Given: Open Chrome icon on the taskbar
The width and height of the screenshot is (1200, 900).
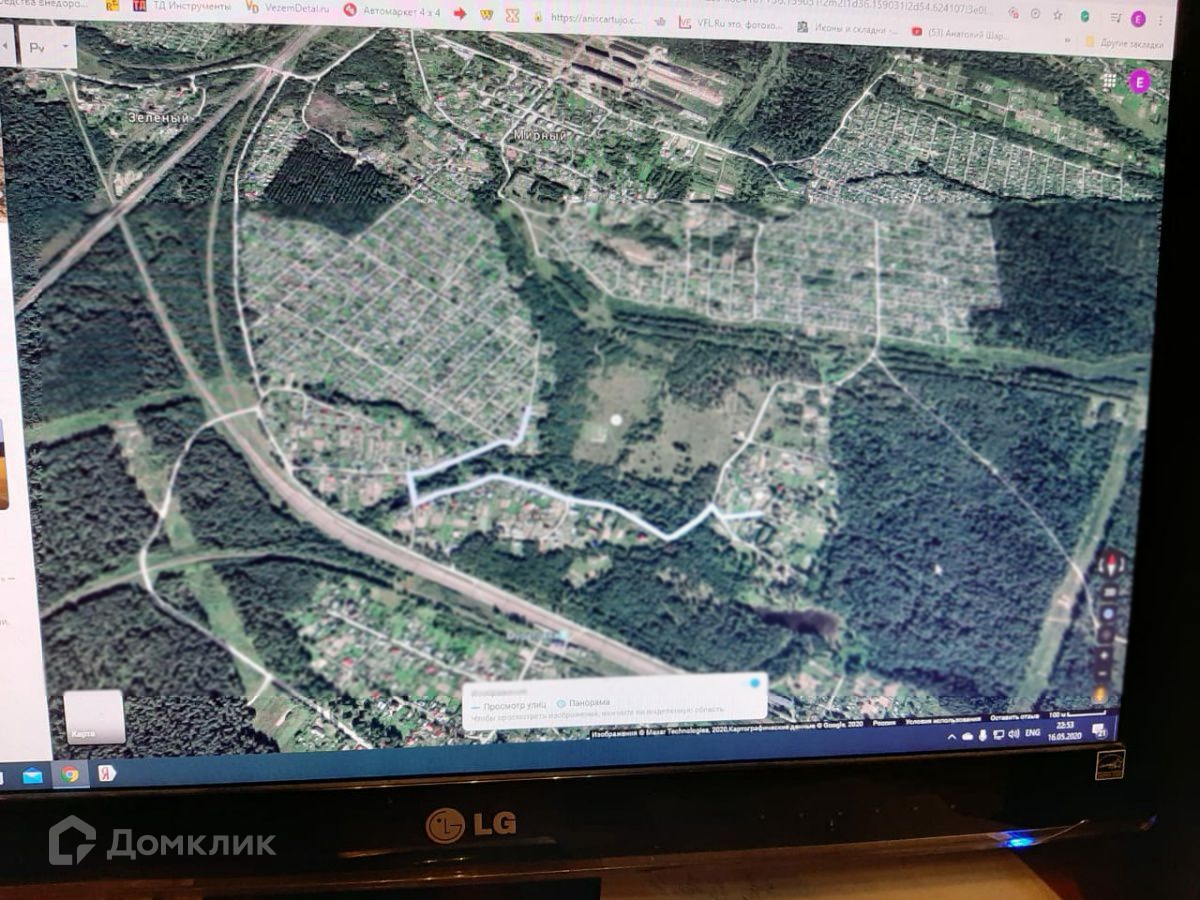Looking at the screenshot, I should (x=69, y=773).
